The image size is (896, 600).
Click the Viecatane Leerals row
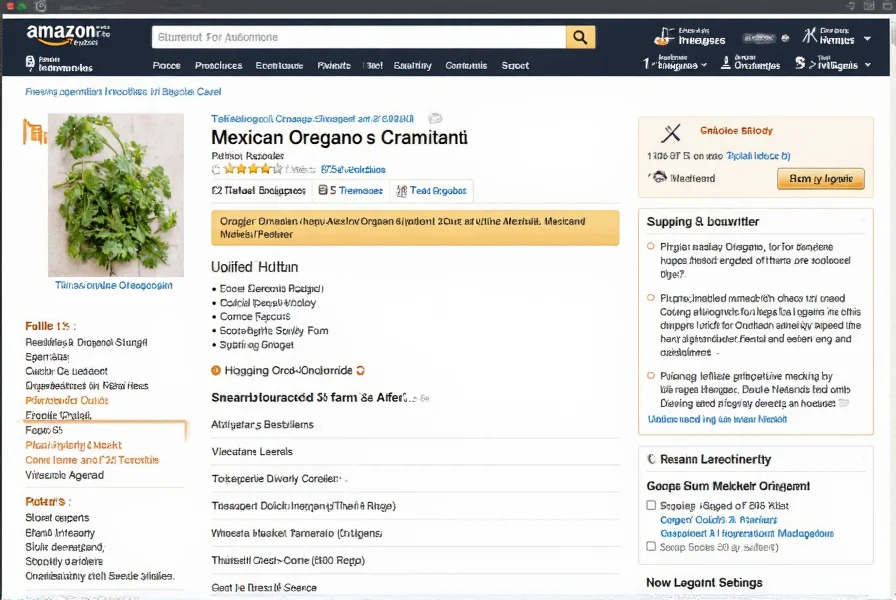pos(415,451)
